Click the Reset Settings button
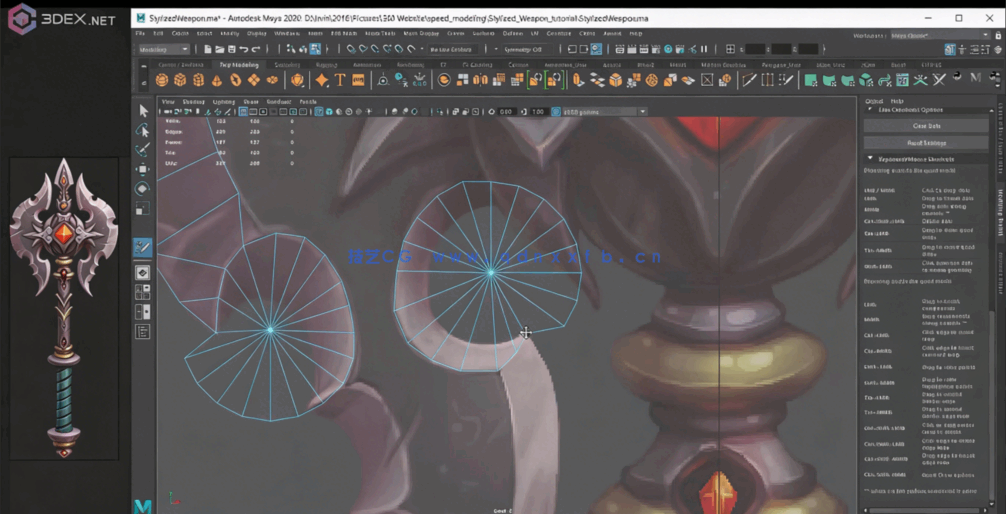The image size is (1006, 514). pyautogui.click(x=925, y=143)
